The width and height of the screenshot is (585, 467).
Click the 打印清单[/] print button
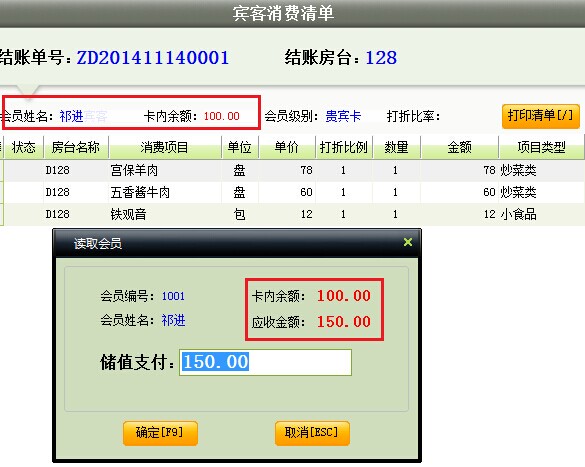[x=541, y=116]
